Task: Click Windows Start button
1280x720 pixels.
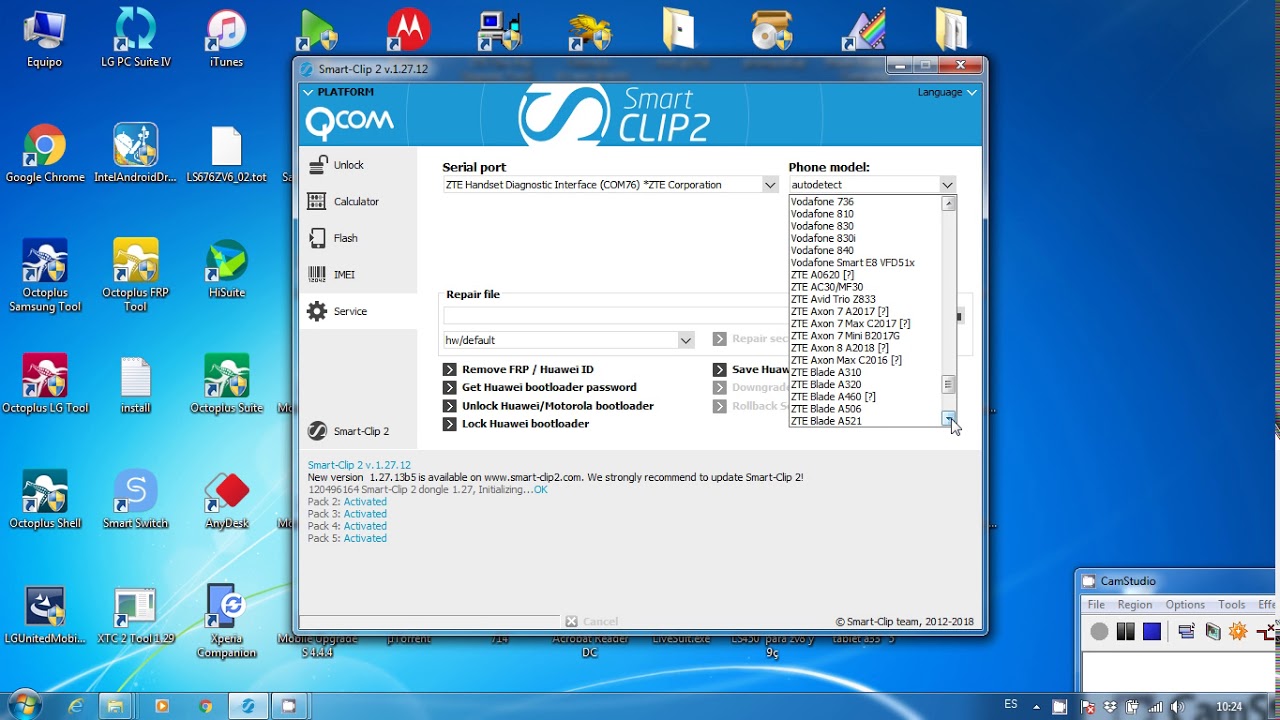Action: [x=23, y=706]
